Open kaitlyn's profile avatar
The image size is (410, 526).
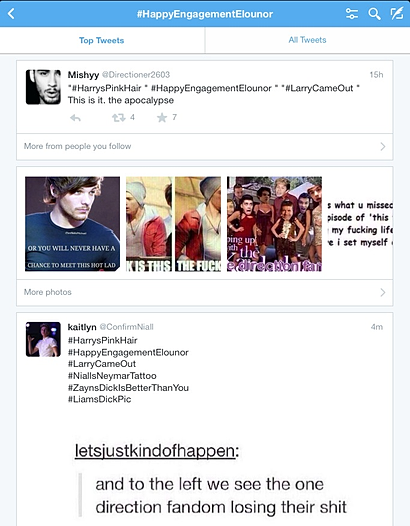click(43, 339)
